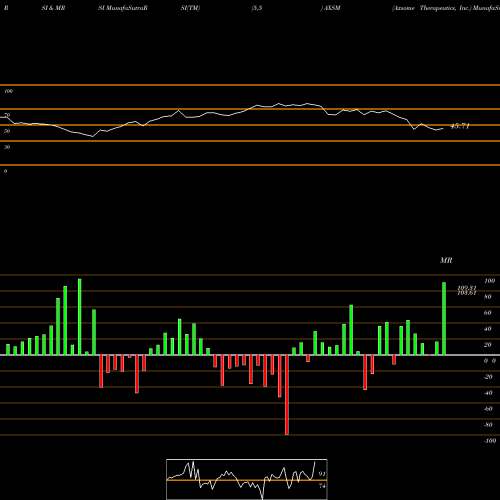This screenshot has width=500, height=500.
Task: Click the 102.31 value beside the last bar
Action: coord(467,288)
